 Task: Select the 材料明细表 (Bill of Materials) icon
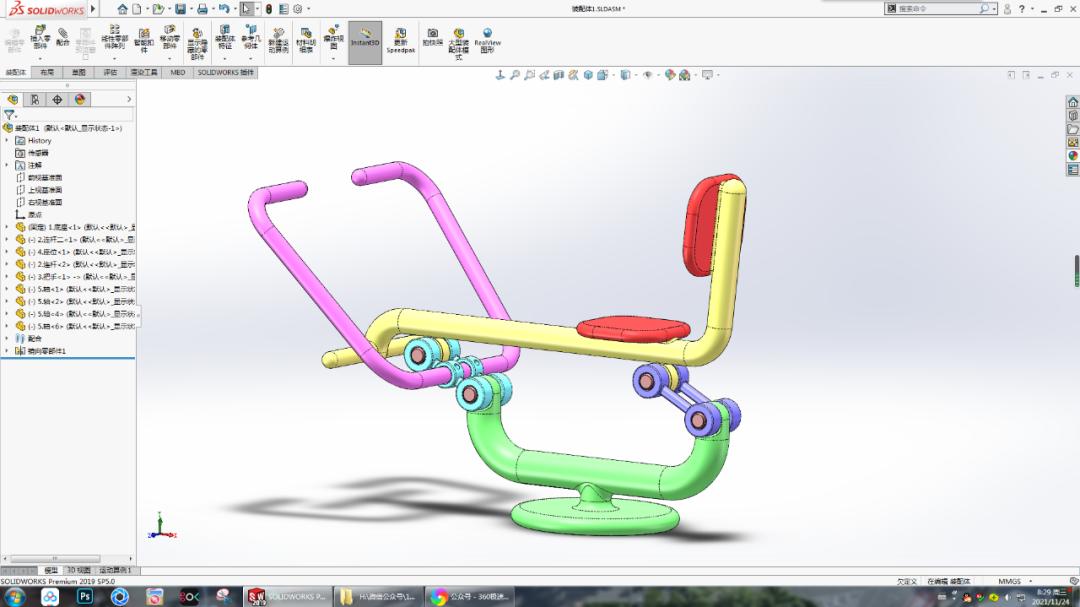pyautogui.click(x=307, y=40)
